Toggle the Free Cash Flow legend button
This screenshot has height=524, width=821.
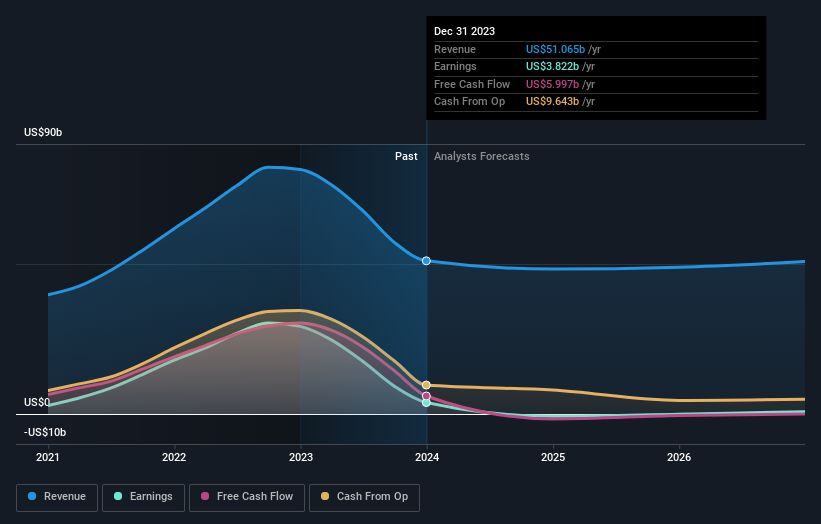(247, 497)
